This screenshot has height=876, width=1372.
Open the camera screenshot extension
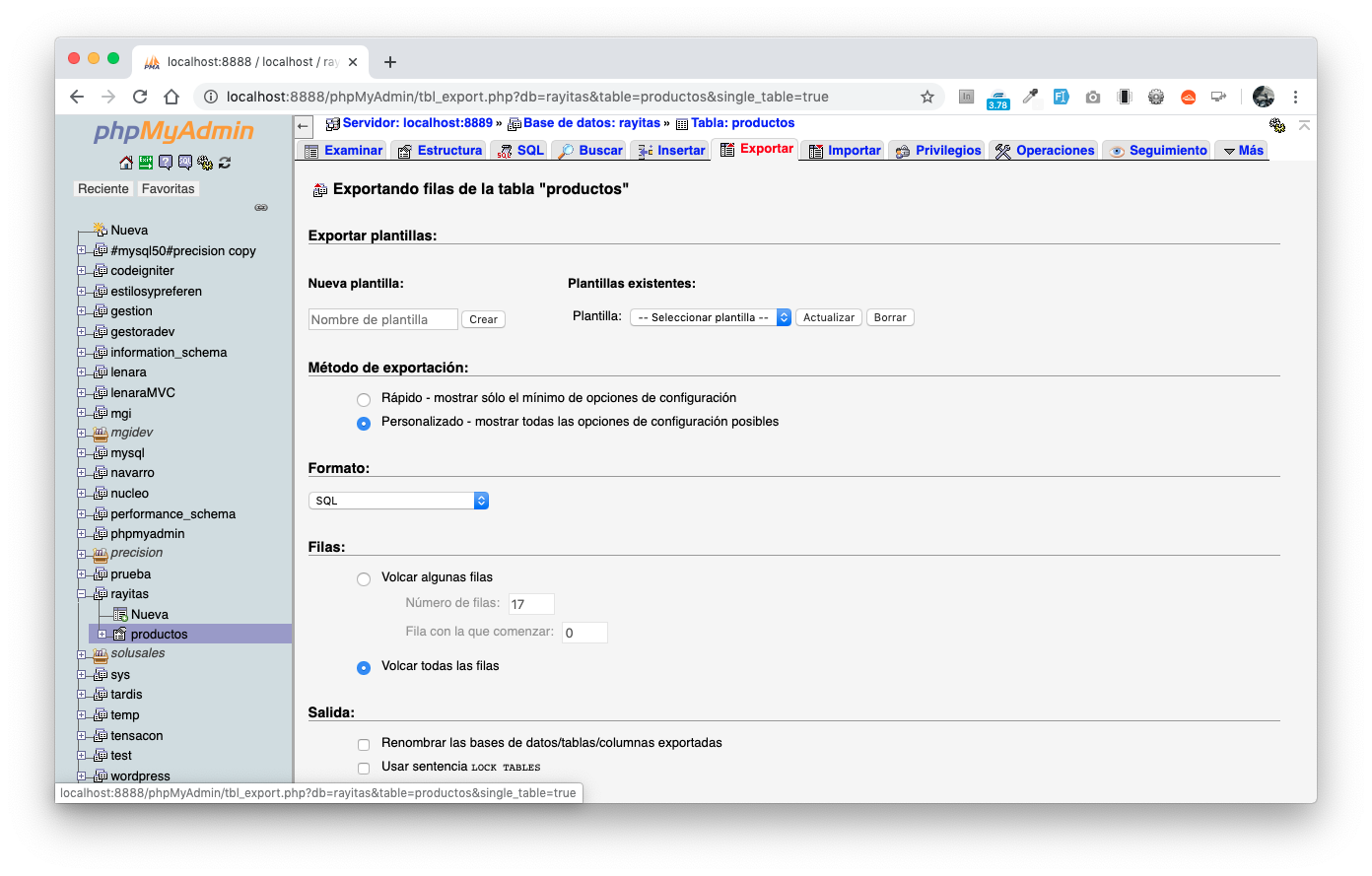(x=1093, y=97)
